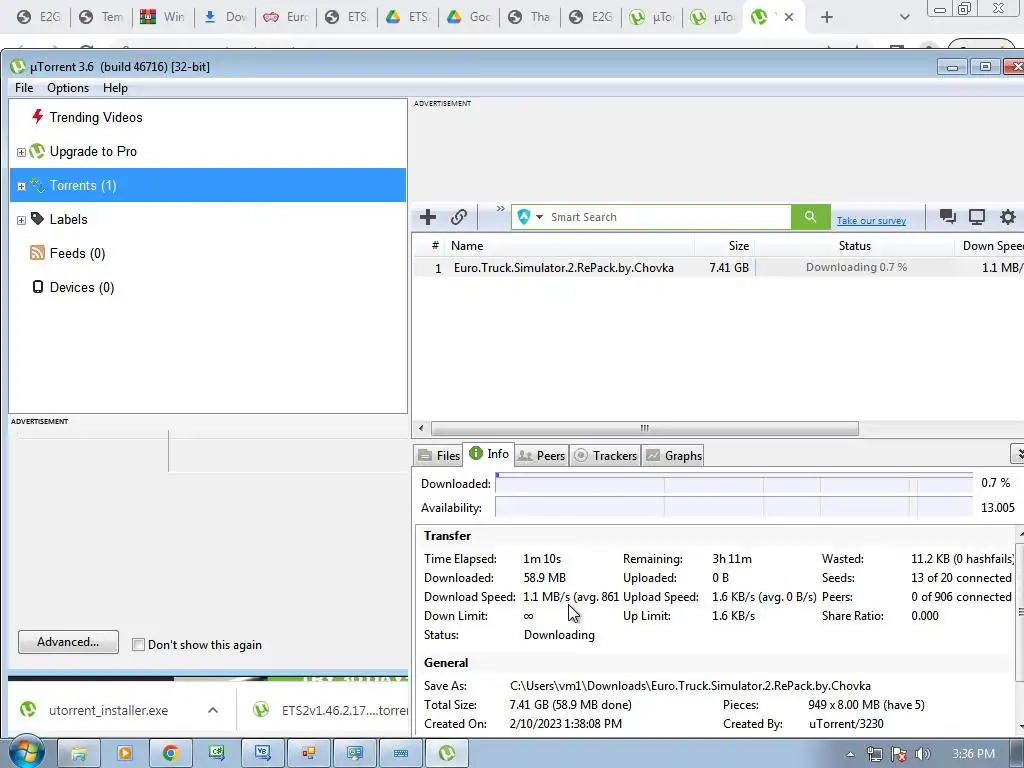Select Feeds (0) in the sidebar

point(77,253)
